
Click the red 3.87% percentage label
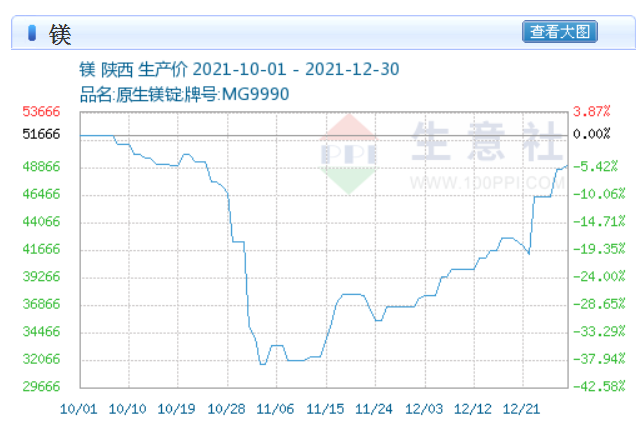point(591,111)
